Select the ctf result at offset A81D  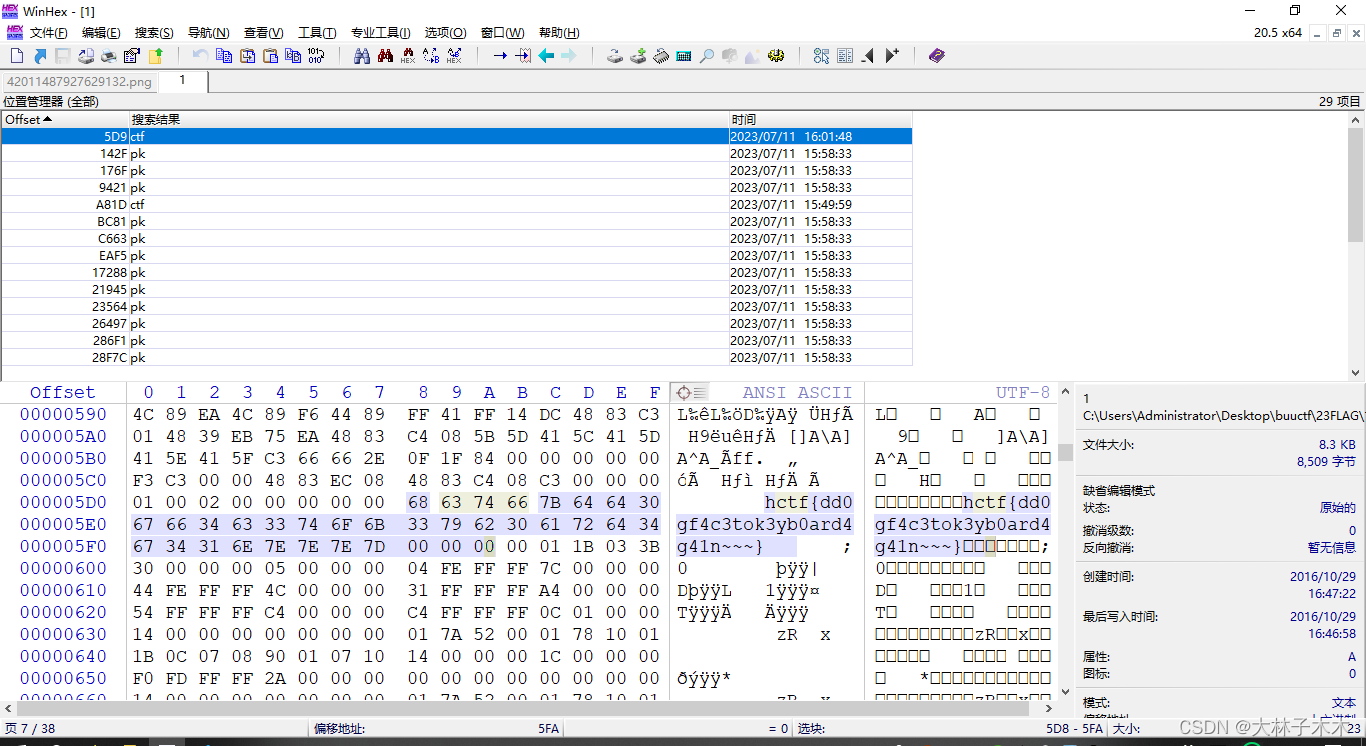coord(457,204)
